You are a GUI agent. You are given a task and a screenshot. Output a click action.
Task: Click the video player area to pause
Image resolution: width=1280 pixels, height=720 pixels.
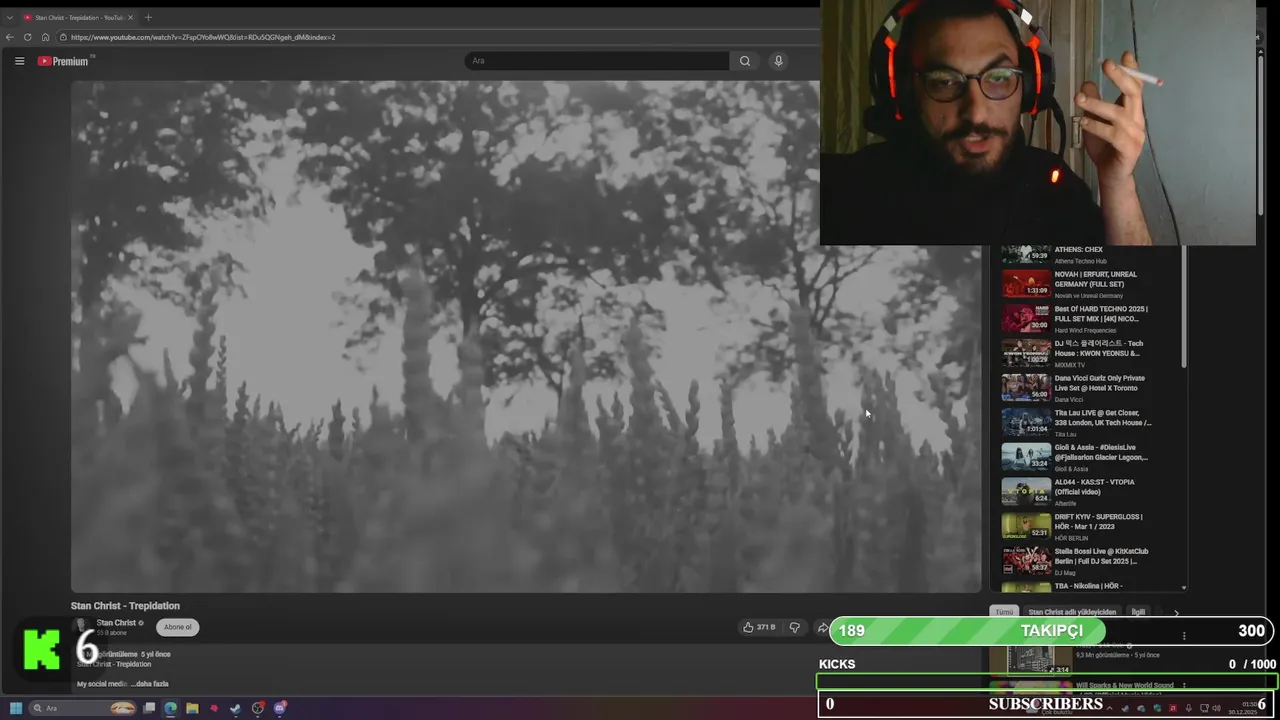(526, 336)
